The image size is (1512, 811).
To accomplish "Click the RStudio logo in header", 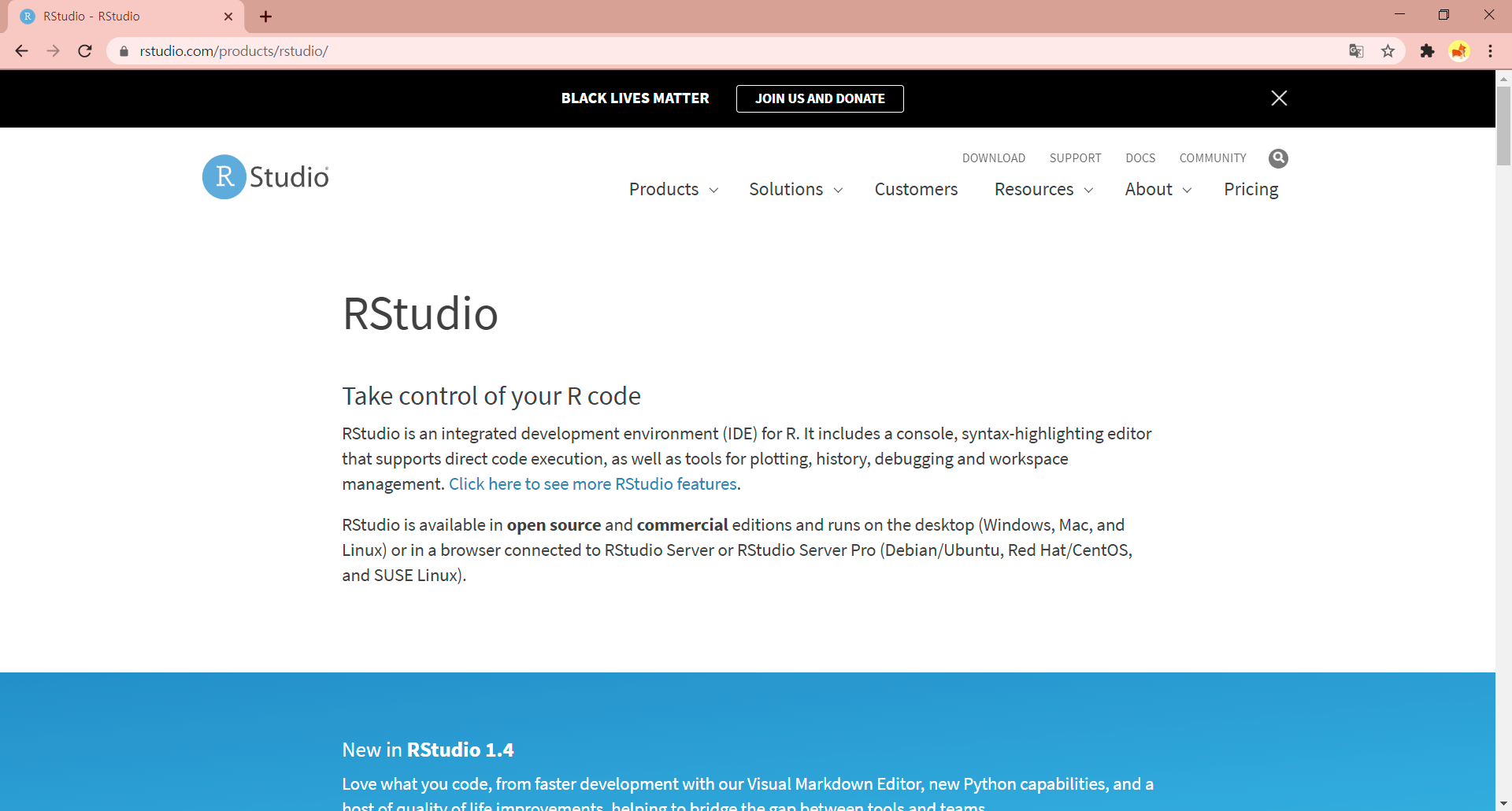I will click(265, 177).
